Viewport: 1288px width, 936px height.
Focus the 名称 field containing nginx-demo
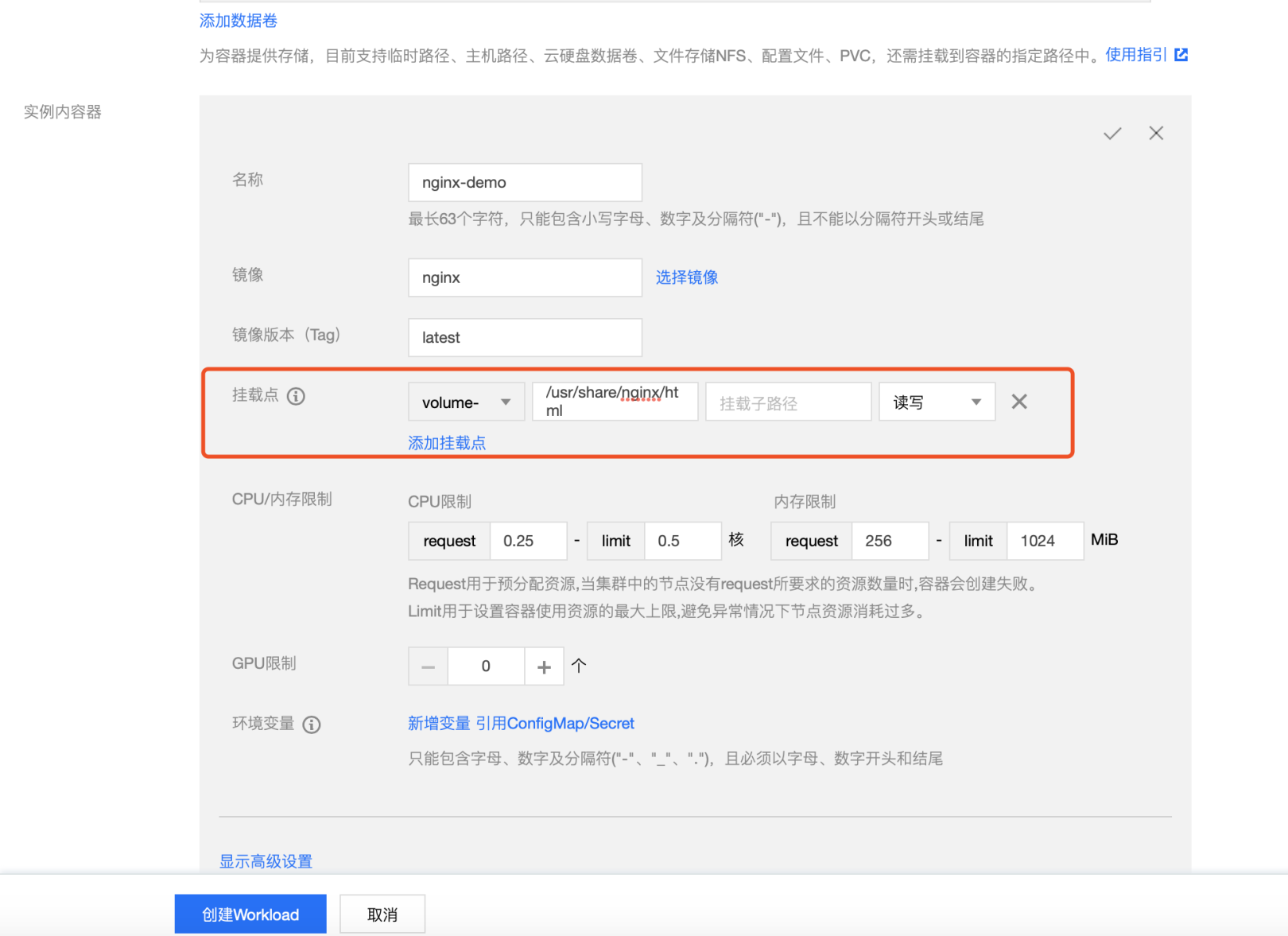[525, 183]
